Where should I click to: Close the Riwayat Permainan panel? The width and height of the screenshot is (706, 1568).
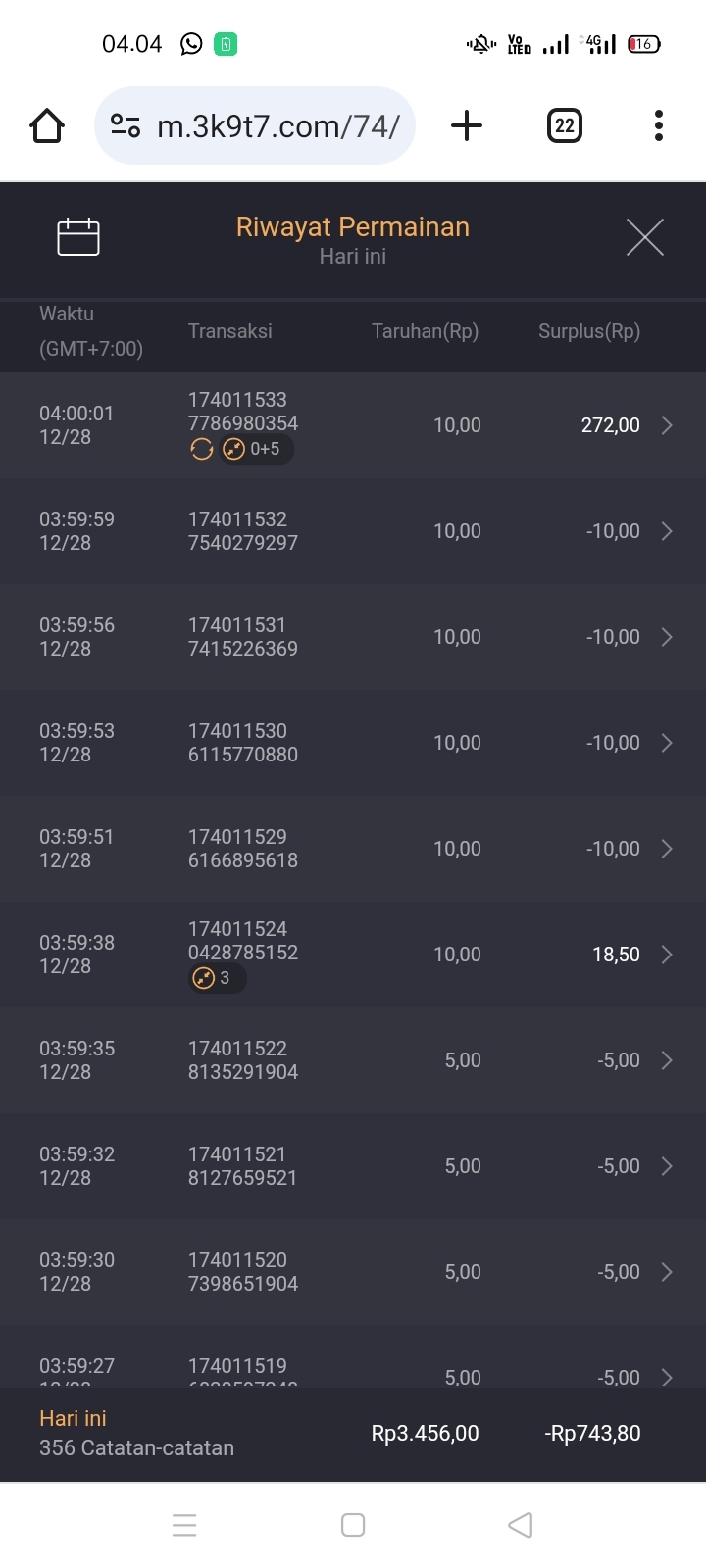pos(645,237)
